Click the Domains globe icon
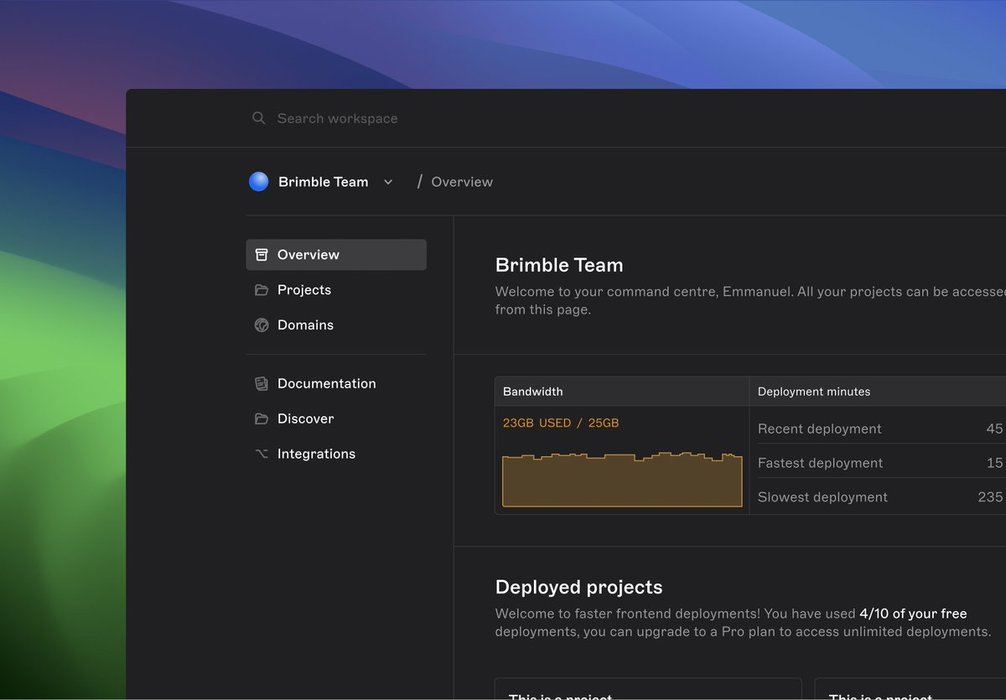Image resolution: width=1006 pixels, height=700 pixels. point(262,325)
